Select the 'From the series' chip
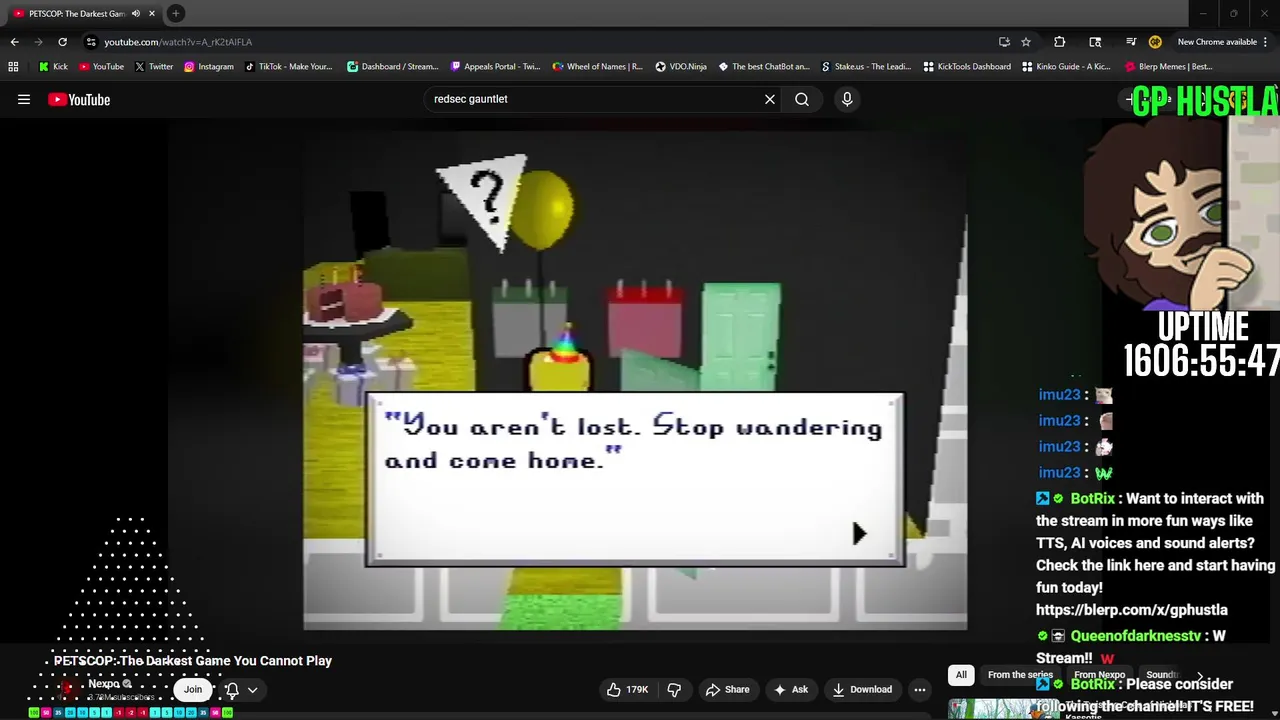Screen dimensions: 1280x720 click(1020, 675)
